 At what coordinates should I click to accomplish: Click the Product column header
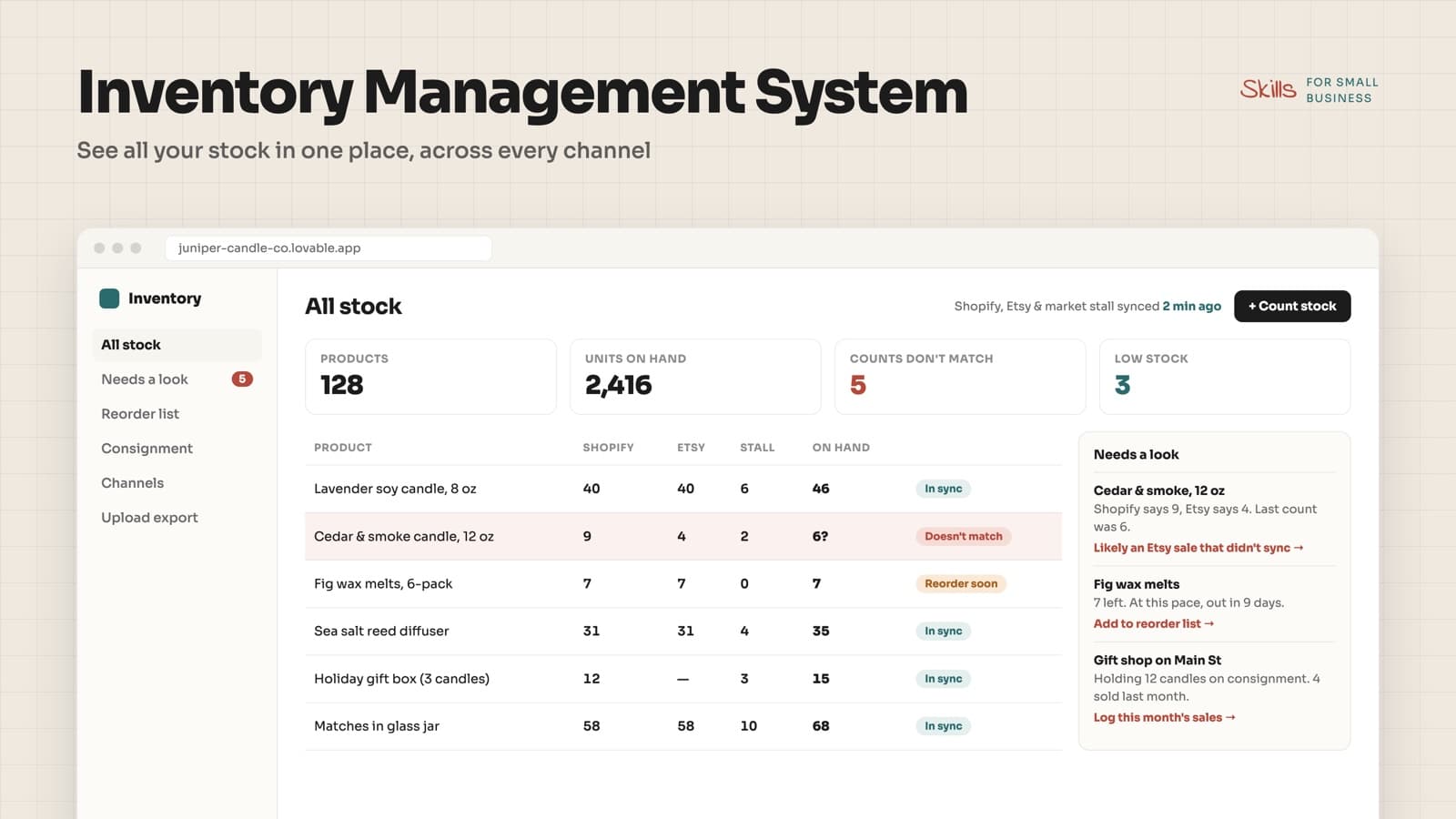[x=343, y=448]
